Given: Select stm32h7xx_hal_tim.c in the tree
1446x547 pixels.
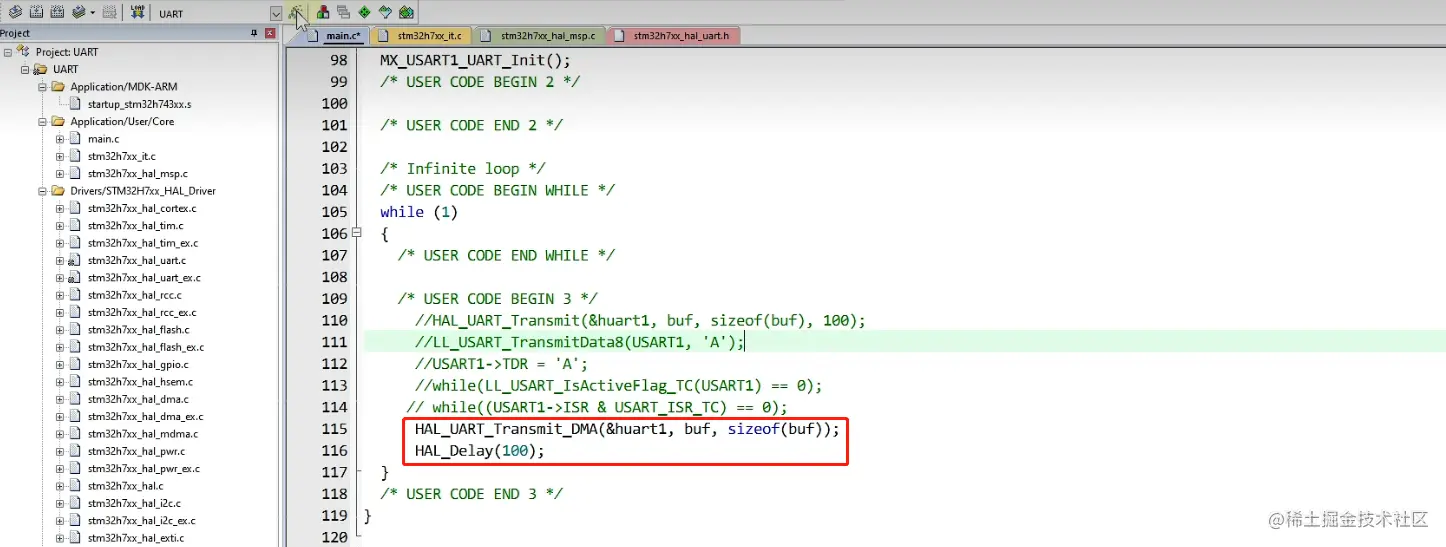Looking at the screenshot, I should point(135,226).
